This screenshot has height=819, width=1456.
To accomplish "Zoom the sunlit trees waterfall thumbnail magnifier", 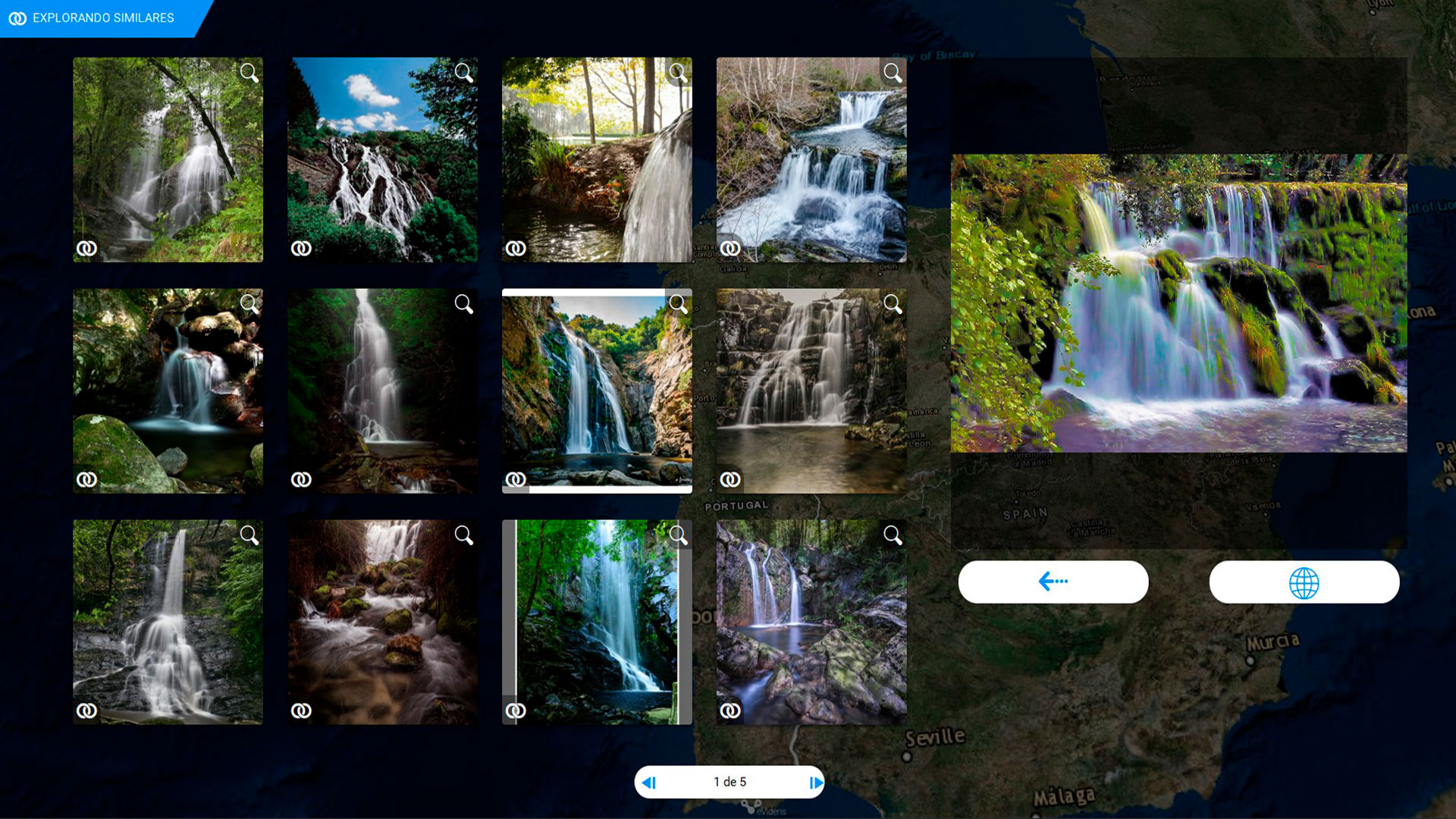I will click(x=678, y=73).
